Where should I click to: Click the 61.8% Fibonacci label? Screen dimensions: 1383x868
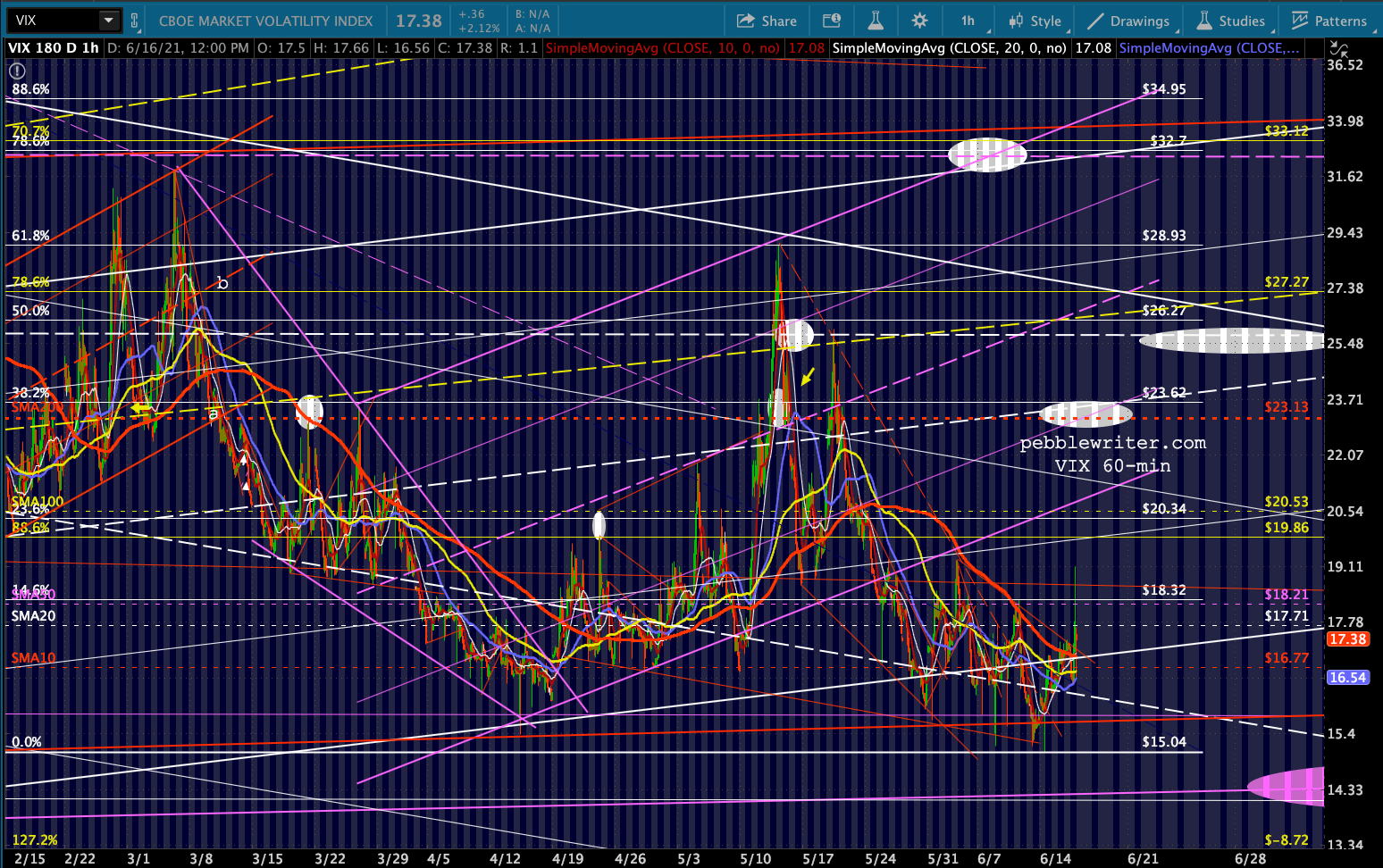pyautogui.click(x=30, y=236)
